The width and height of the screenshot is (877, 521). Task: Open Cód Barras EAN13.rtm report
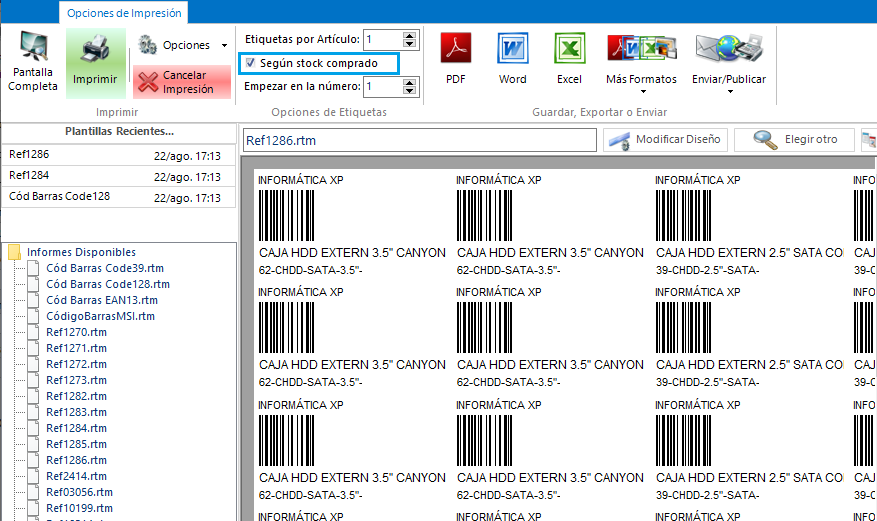tap(102, 300)
